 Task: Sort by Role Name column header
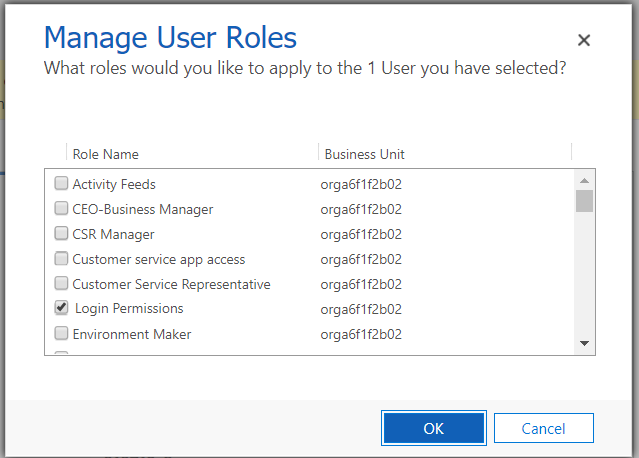click(x=106, y=154)
